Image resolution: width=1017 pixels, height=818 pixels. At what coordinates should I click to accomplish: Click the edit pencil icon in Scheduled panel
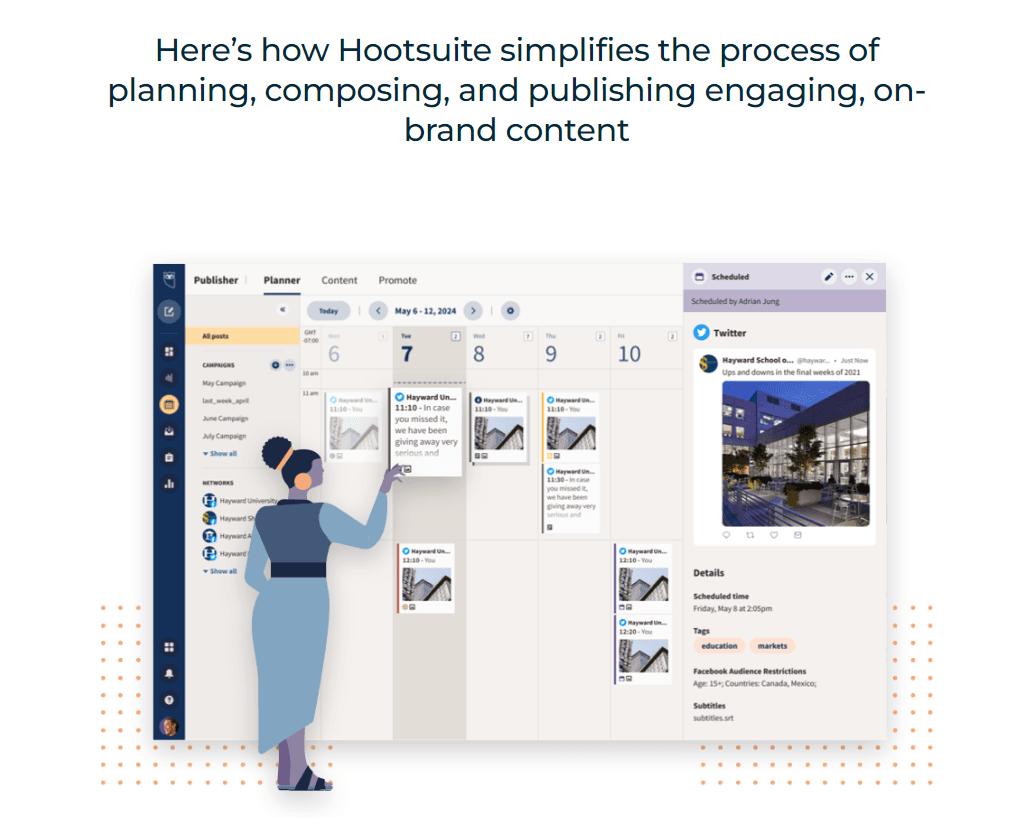(x=828, y=277)
